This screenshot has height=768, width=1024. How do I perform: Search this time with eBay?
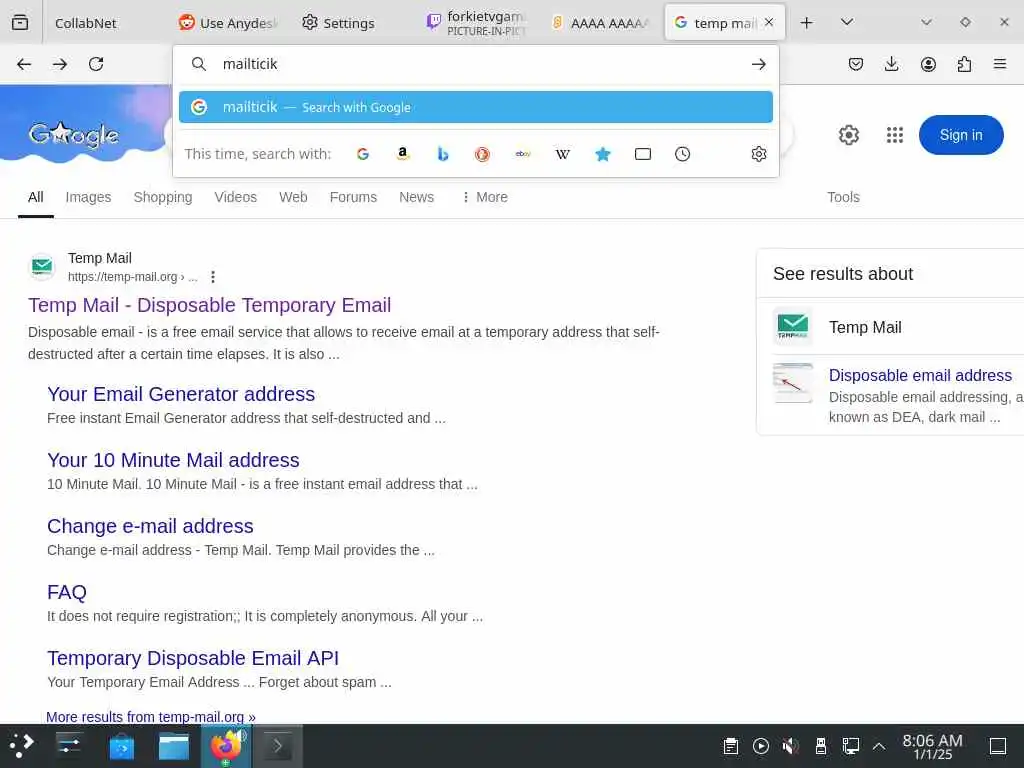(x=522, y=154)
